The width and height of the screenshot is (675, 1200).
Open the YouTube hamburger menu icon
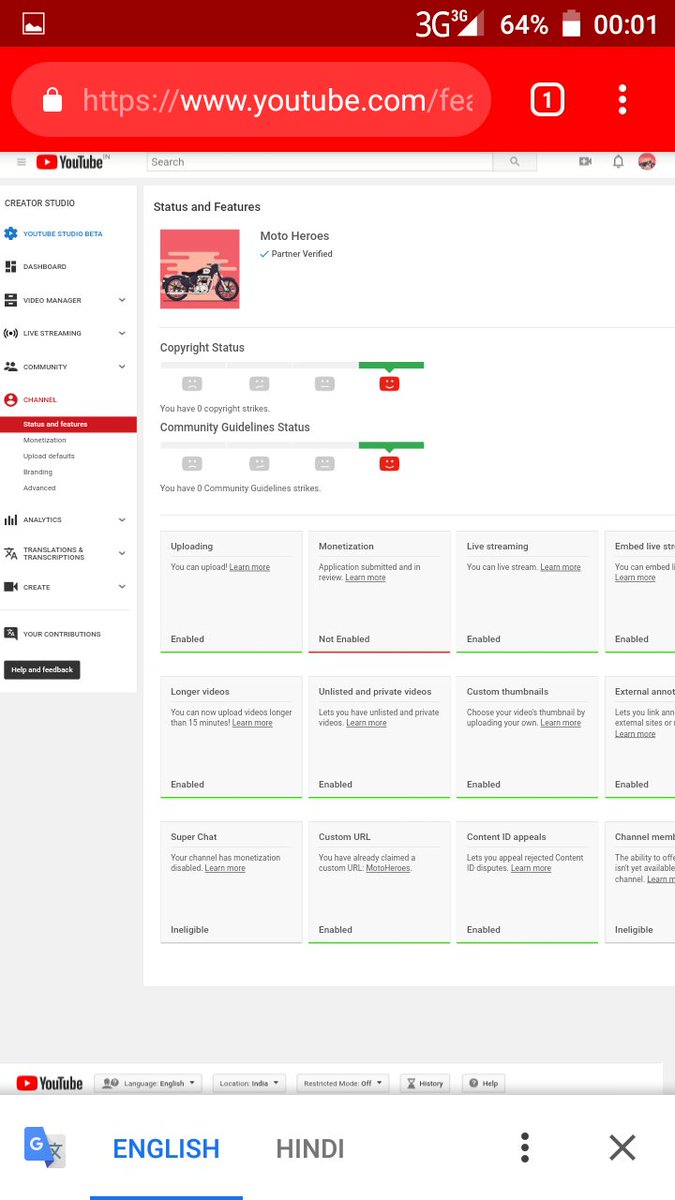tap(21, 162)
